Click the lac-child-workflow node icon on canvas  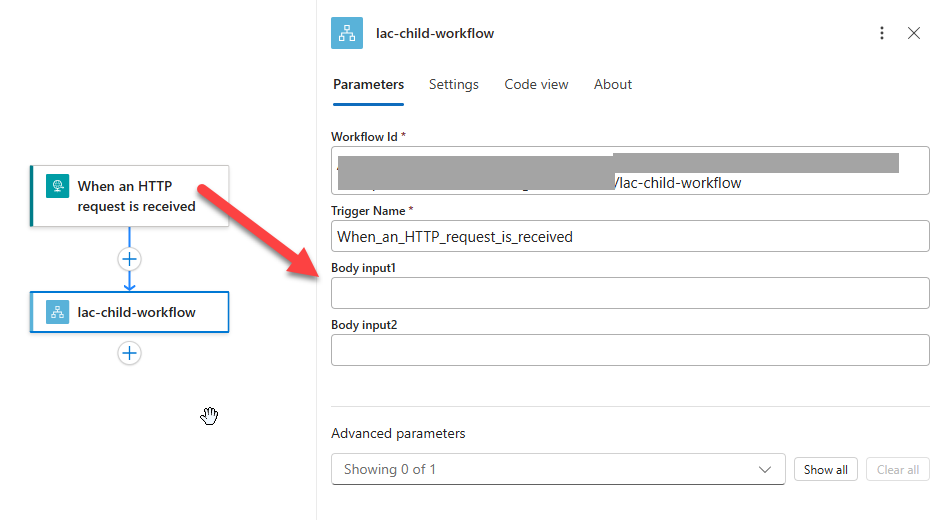point(57,312)
